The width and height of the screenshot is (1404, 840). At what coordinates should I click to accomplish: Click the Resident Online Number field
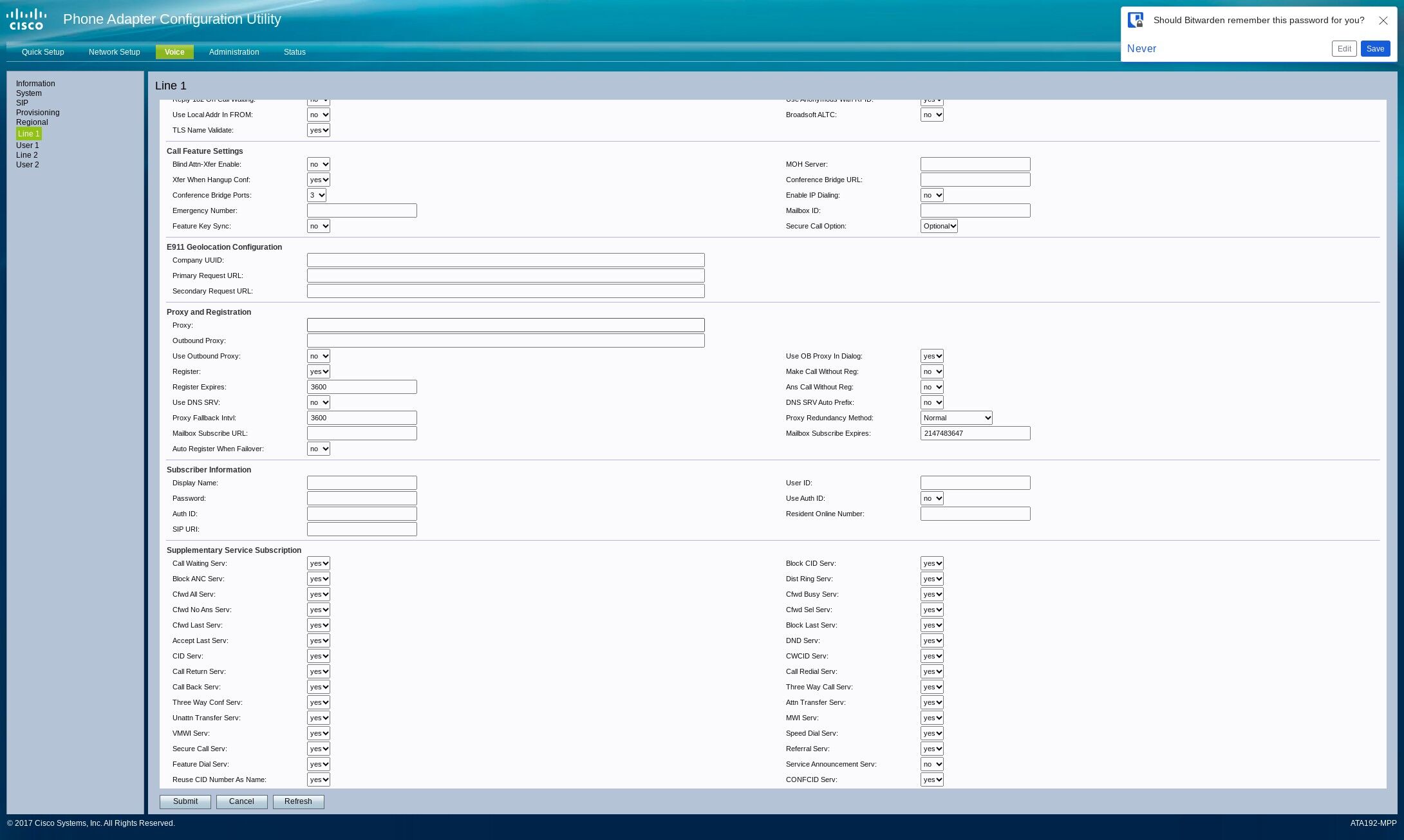[975, 514]
